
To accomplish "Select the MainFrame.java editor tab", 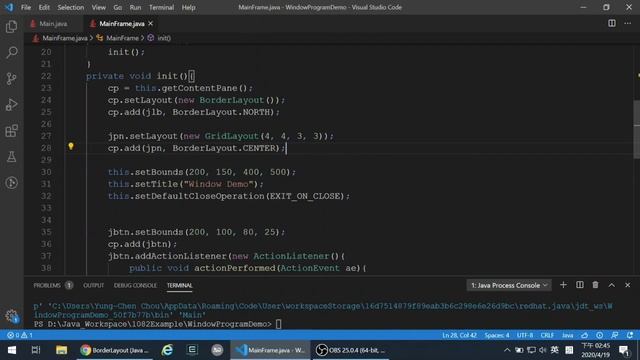I will 122,24.
